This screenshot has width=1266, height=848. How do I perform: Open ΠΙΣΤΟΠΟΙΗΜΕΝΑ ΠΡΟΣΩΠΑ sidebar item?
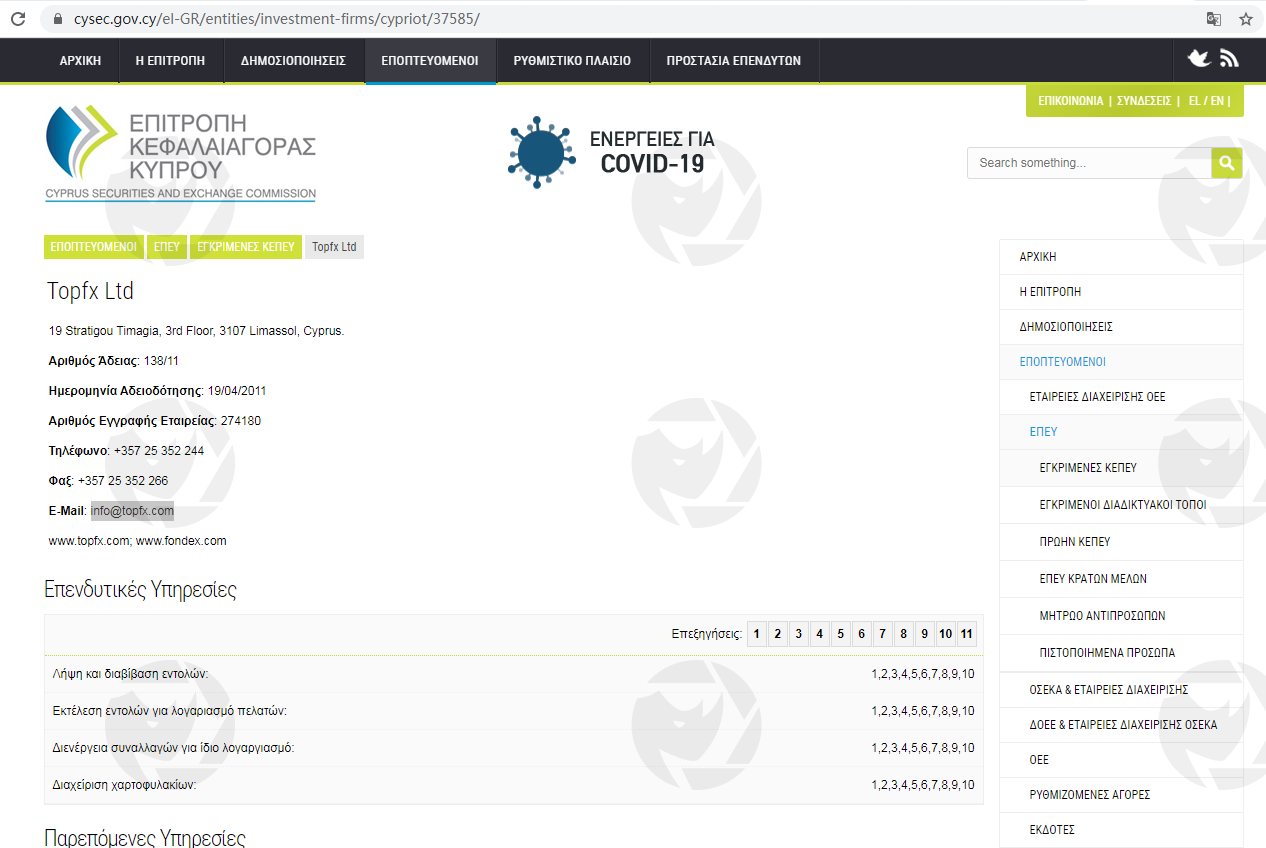tap(1121, 652)
